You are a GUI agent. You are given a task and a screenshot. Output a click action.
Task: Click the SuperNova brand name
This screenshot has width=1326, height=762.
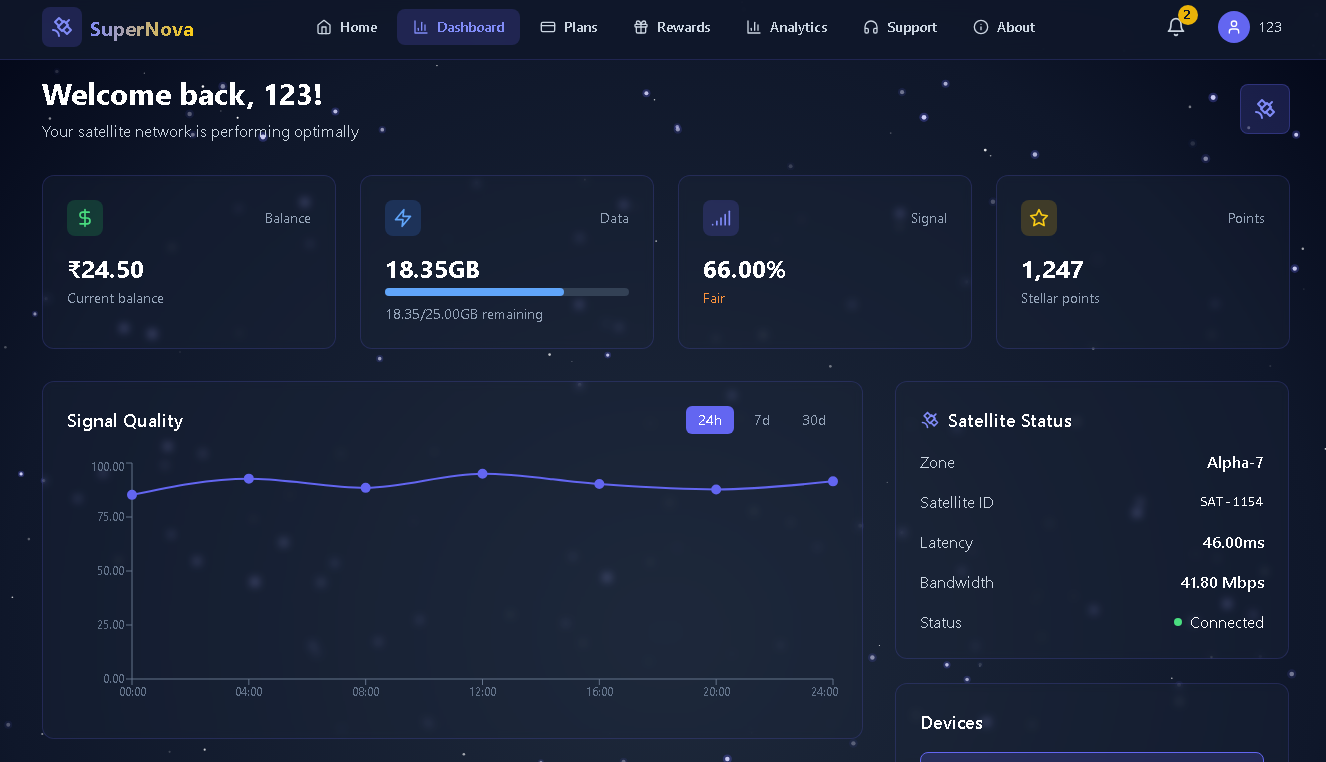(x=142, y=29)
